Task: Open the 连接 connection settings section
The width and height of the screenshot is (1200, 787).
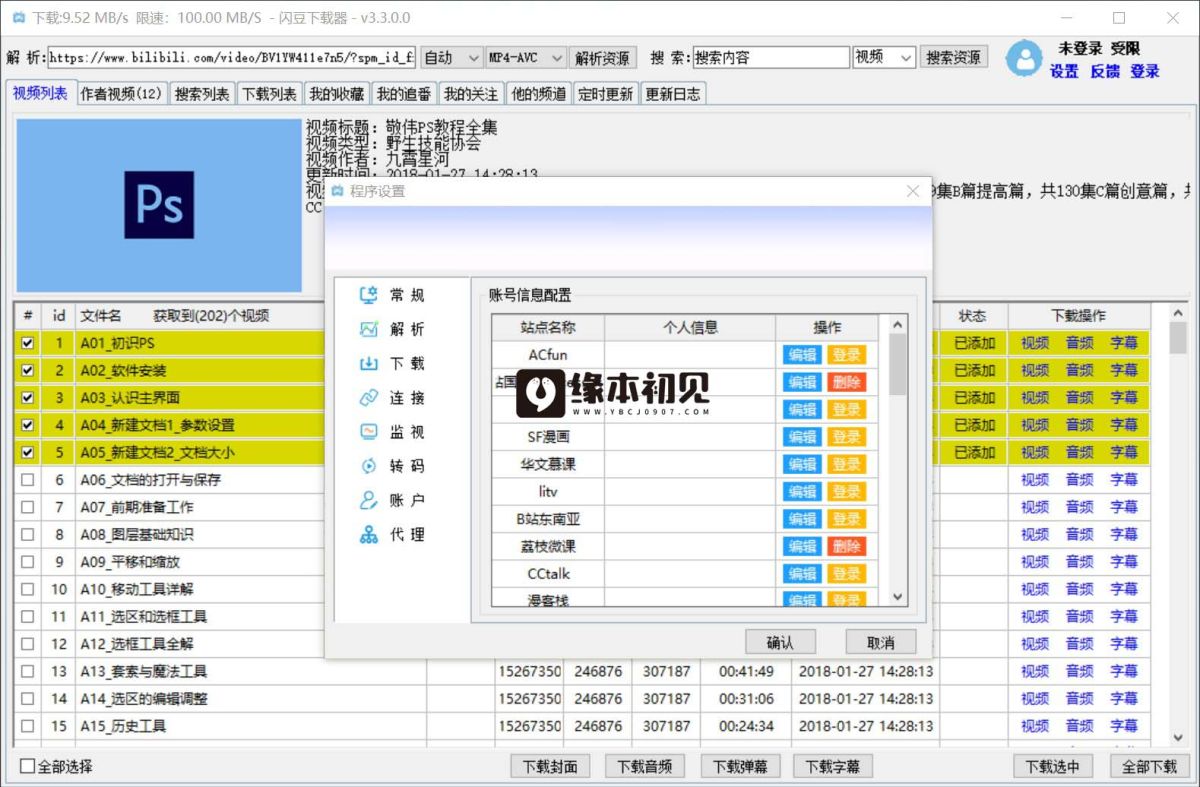Action: 392,398
